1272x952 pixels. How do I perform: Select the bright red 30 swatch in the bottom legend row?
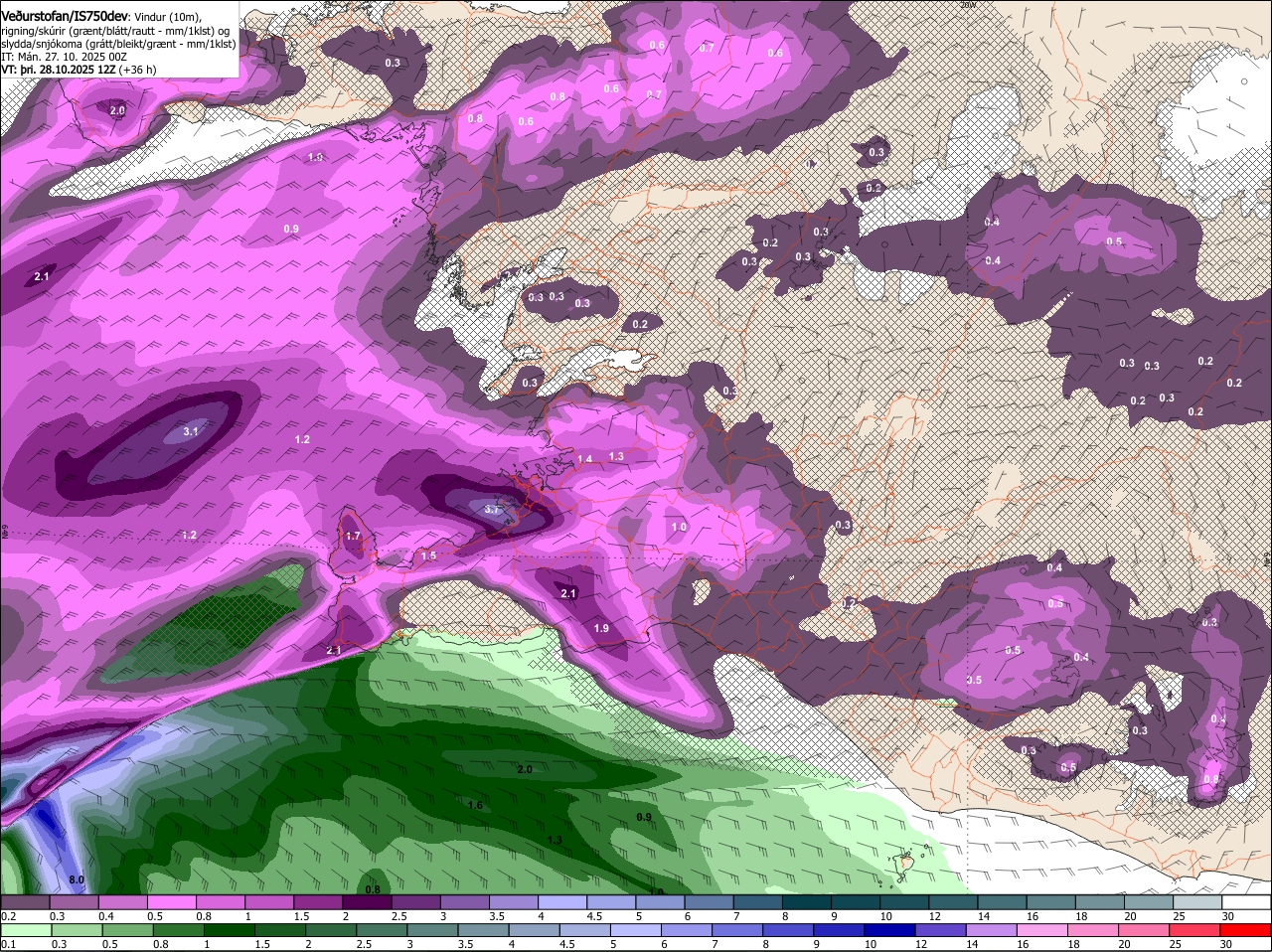1246,930
